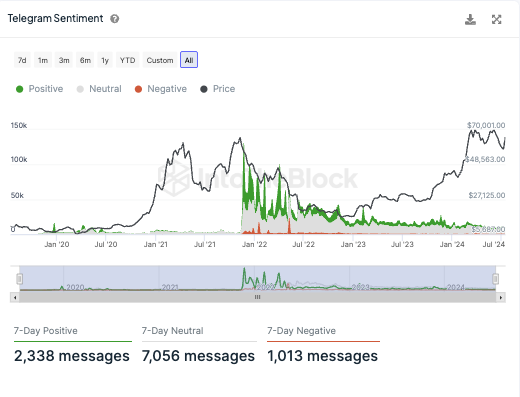The width and height of the screenshot is (520, 397).
Task: Click the navigator scrollbar center grip
Action: 257,297
